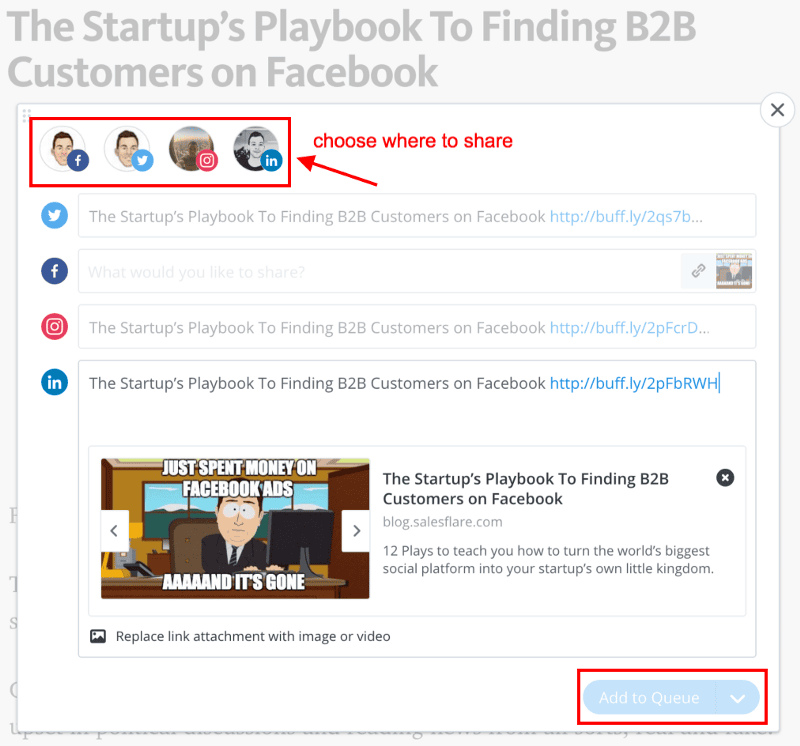Viewport: 800px width, 746px height.
Task: Click the buff.ly/2pFbRWH link in the LinkedIn text
Action: [x=634, y=383]
